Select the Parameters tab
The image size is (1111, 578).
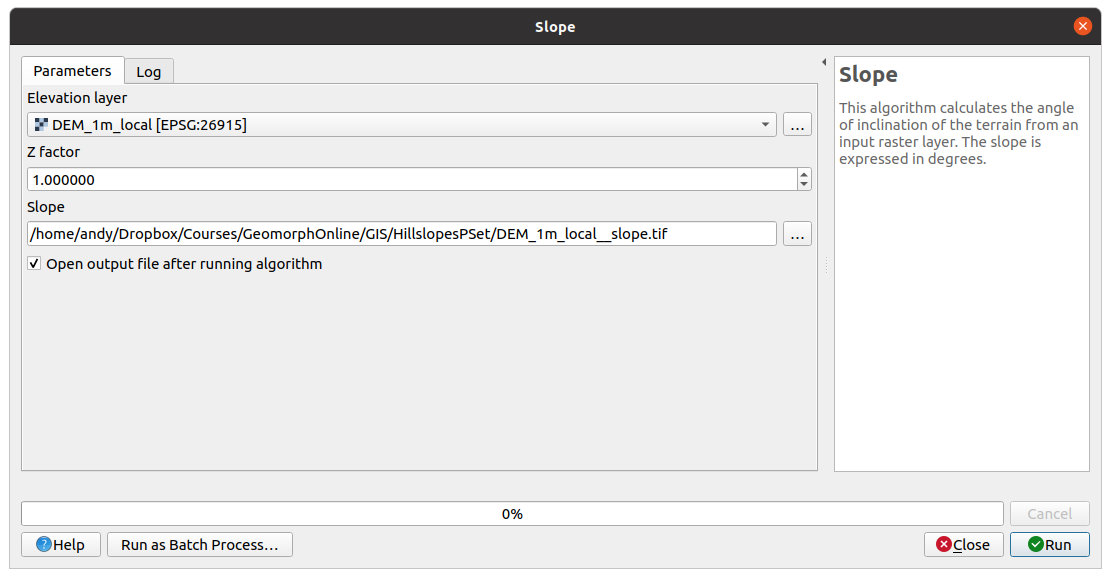click(x=72, y=71)
